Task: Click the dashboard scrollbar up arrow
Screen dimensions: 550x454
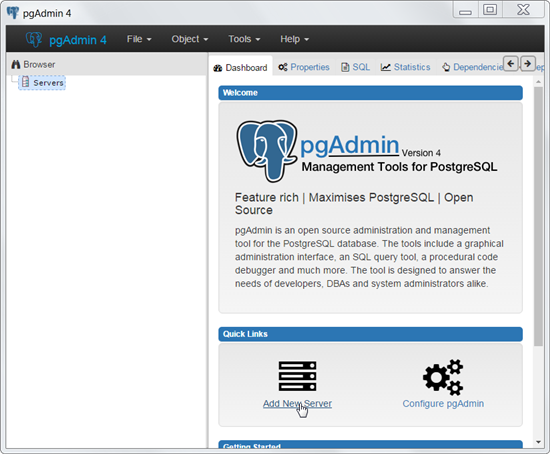Action: 538,81
